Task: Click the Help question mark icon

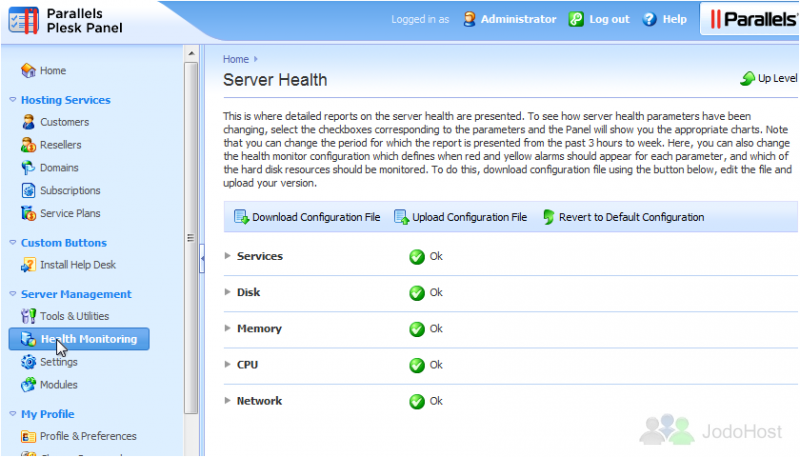Action: point(649,19)
